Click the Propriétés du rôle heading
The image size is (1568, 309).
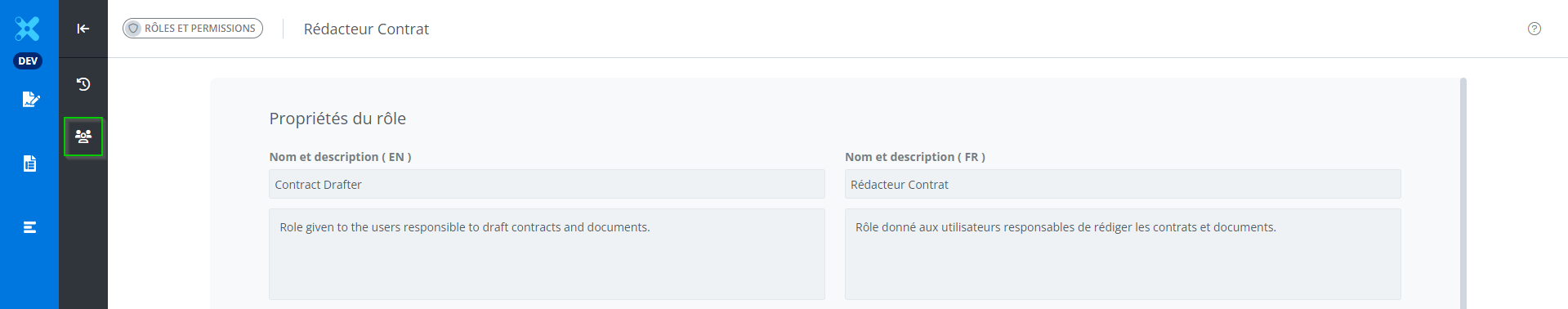(337, 119)
